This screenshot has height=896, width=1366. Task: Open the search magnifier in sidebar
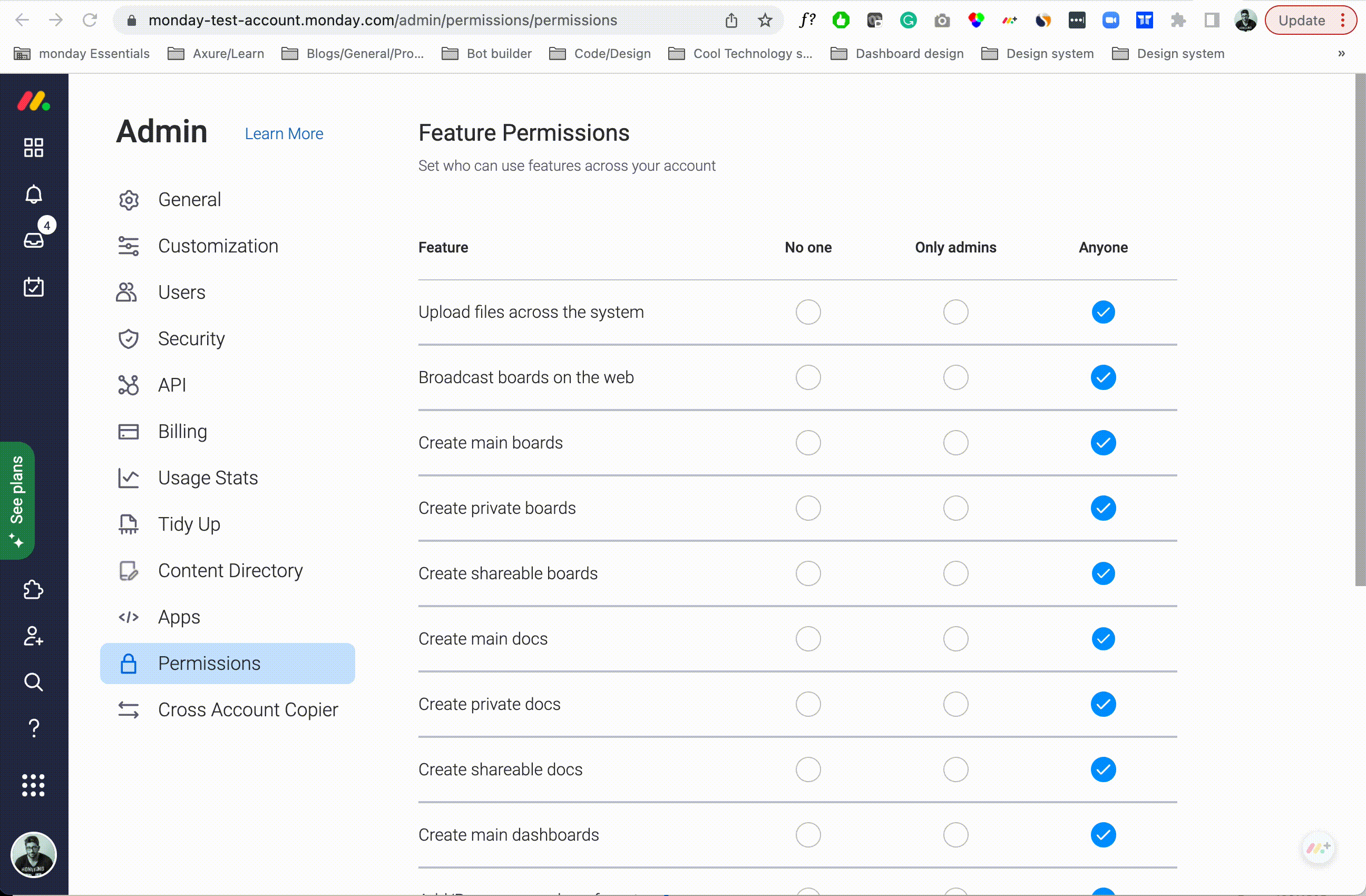33,682
